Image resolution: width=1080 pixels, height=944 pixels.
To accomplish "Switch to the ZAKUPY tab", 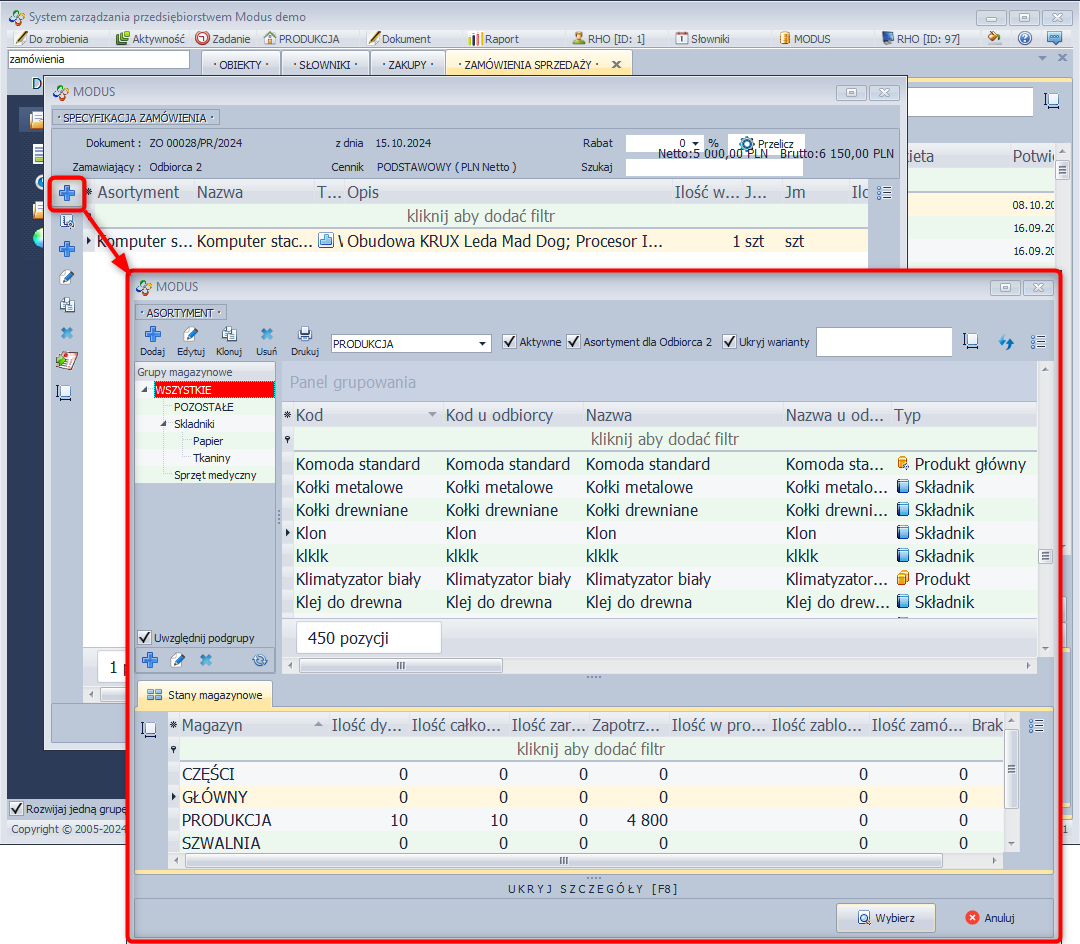I will click(x=407, y=64).
